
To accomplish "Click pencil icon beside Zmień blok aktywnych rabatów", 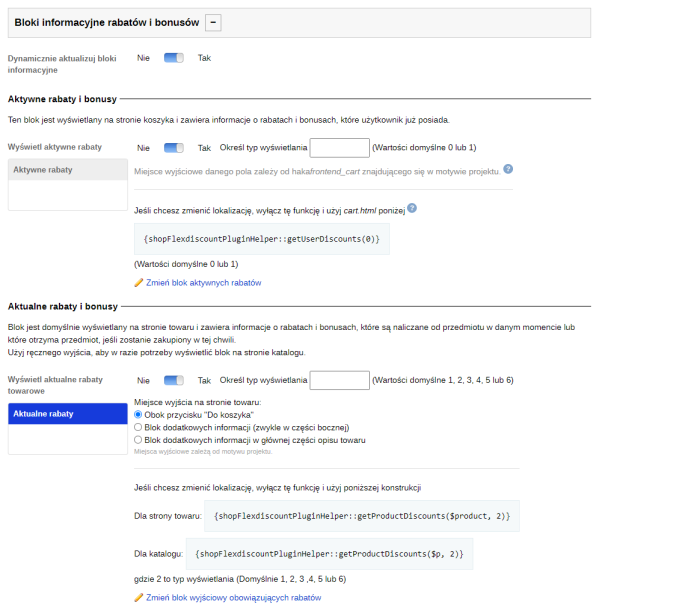I will [x=139, y=283].
